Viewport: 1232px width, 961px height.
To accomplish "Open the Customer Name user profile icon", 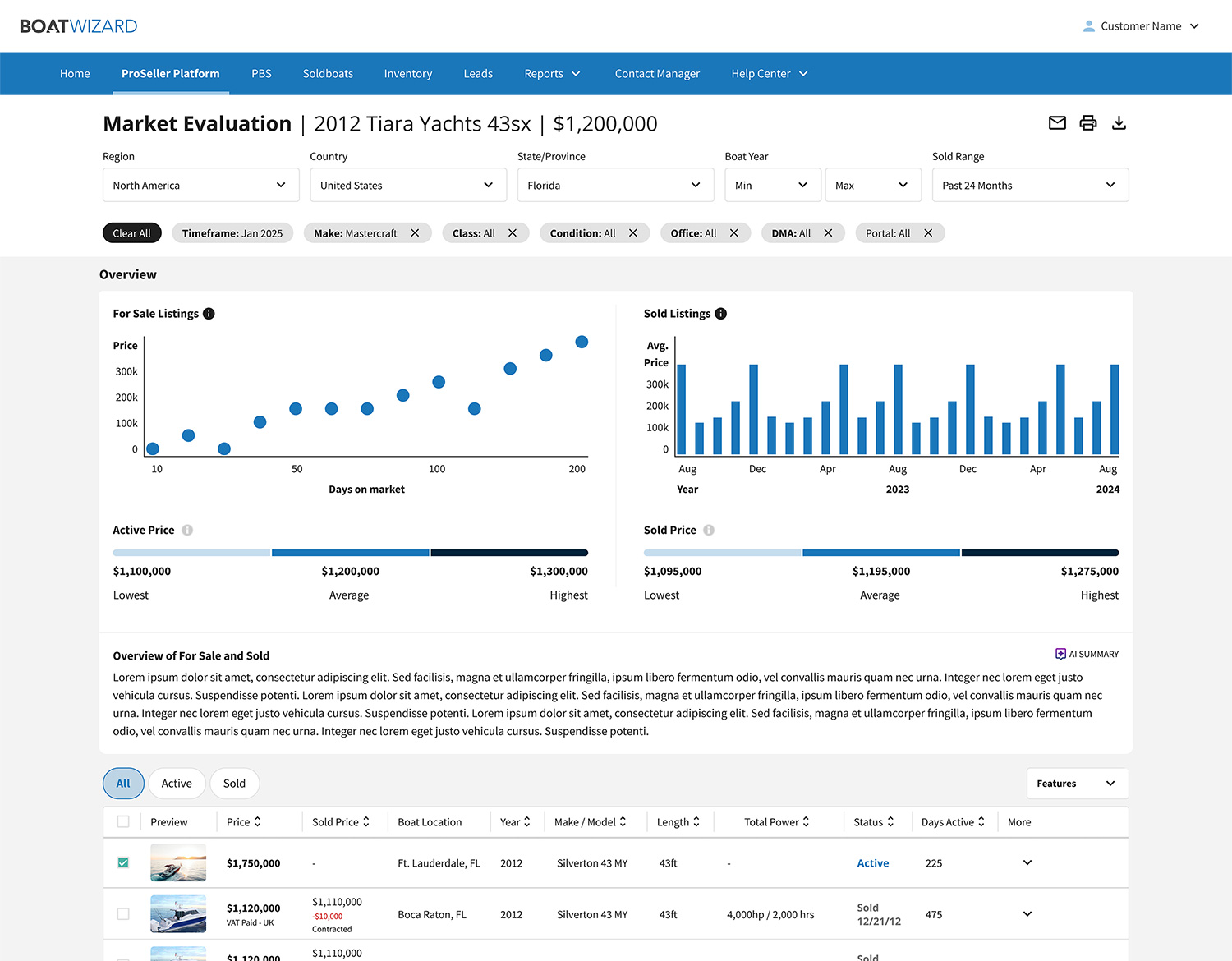I will [1088, 25].
